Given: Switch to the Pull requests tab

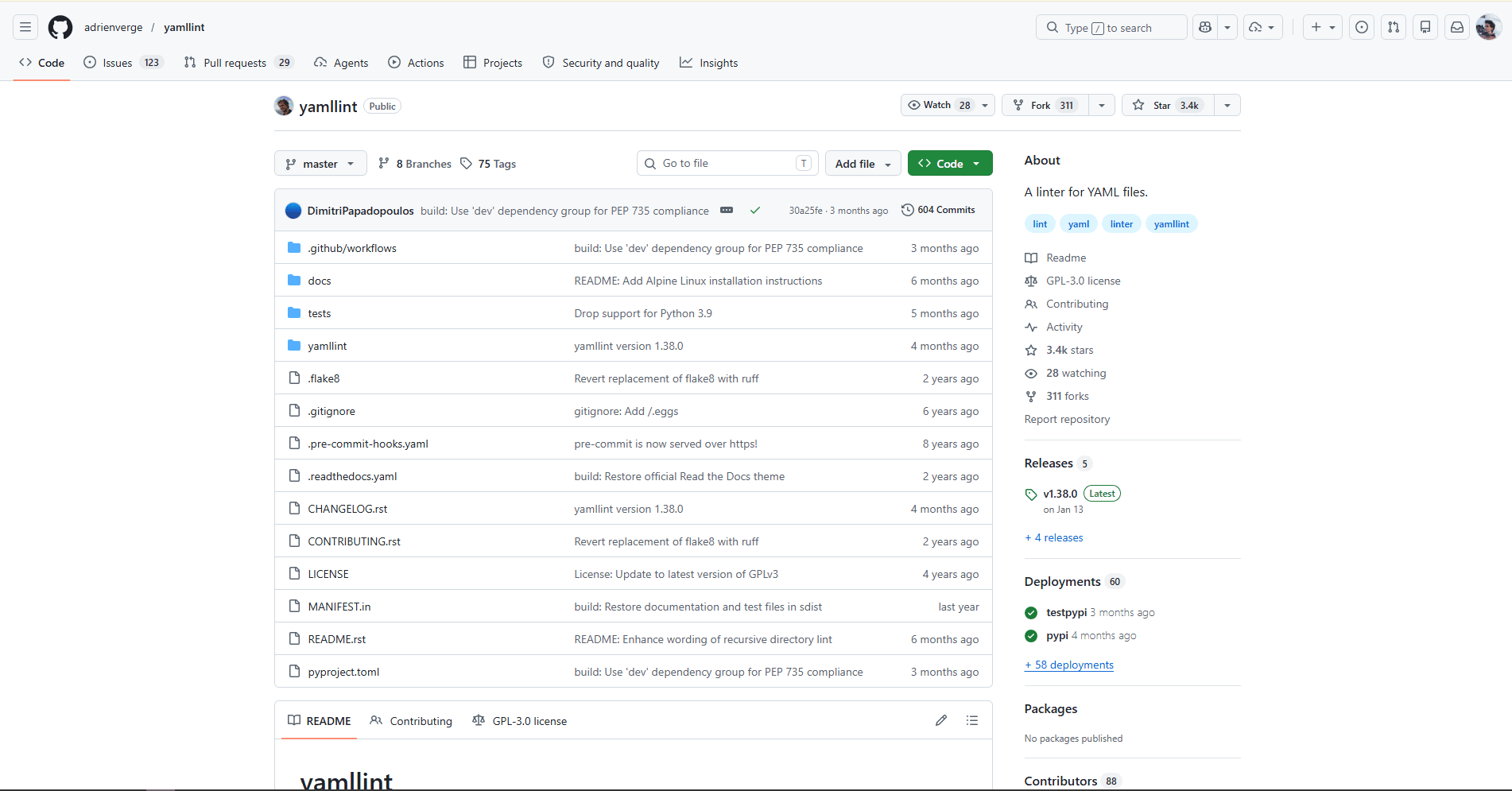Looking at the screenshot, I should pos(238,63).
